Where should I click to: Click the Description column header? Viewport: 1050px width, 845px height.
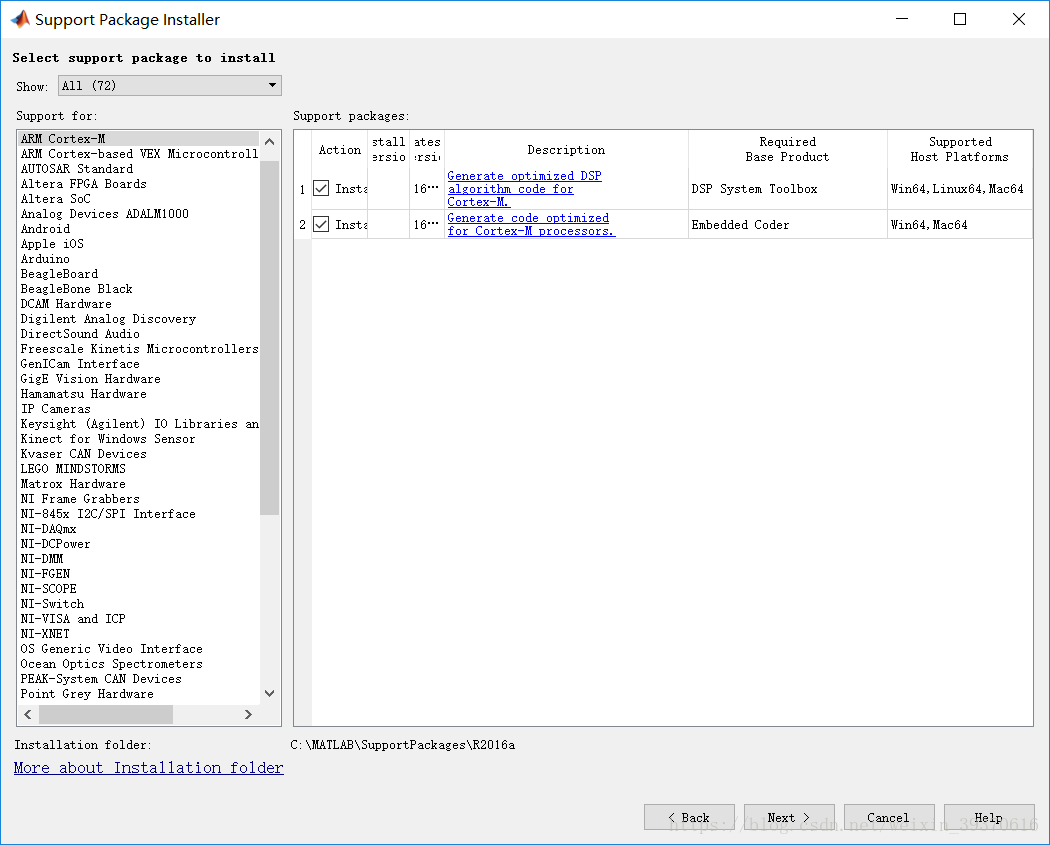(566, 149)
